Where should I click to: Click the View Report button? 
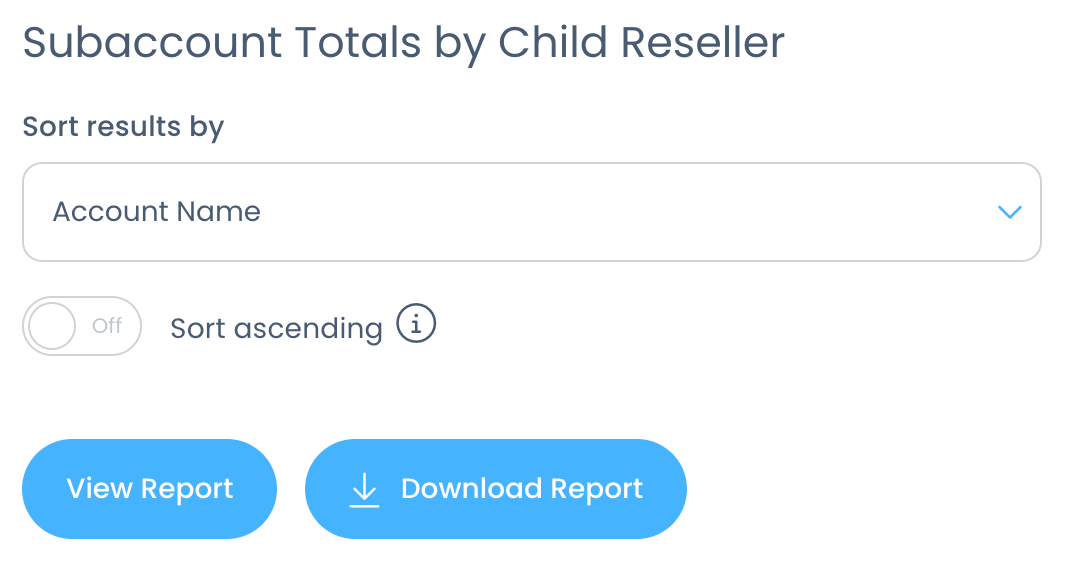[x=149, y=489]
